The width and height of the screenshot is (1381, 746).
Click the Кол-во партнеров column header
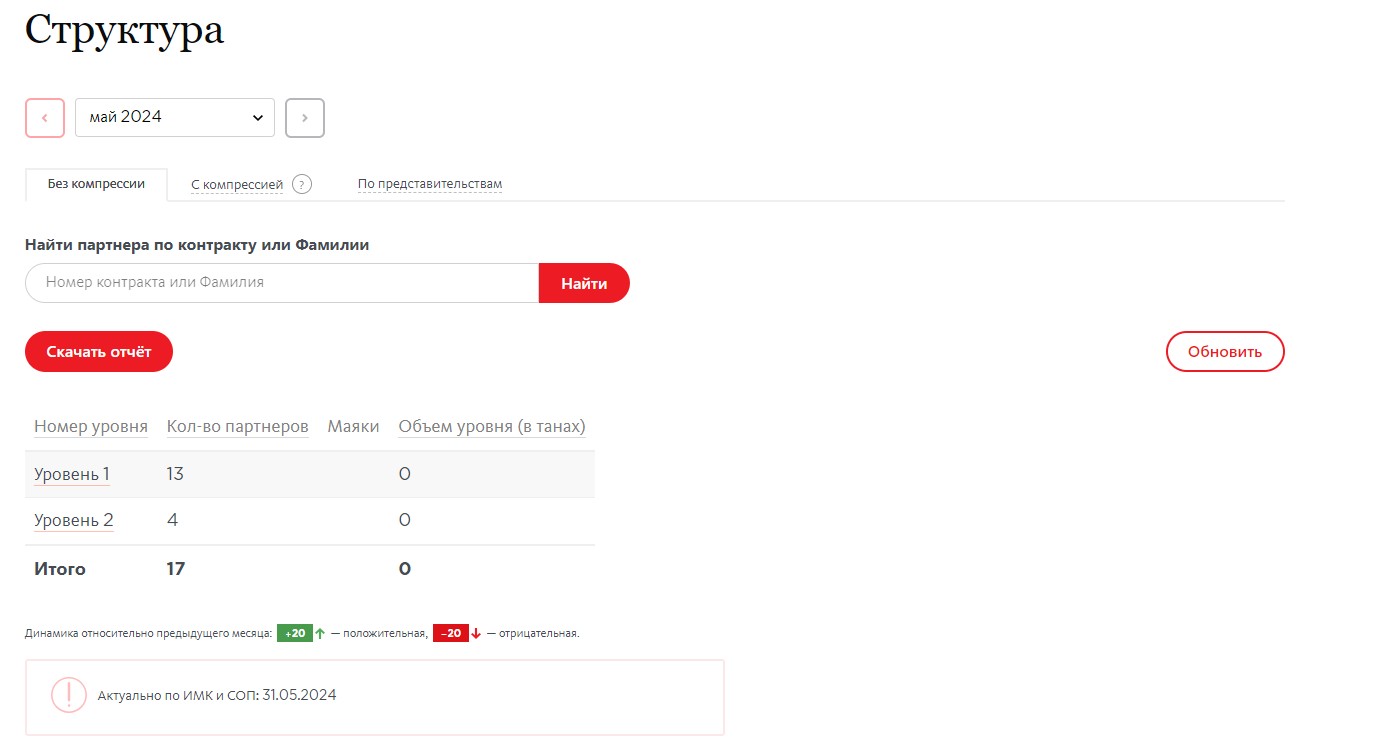[237, 427]
